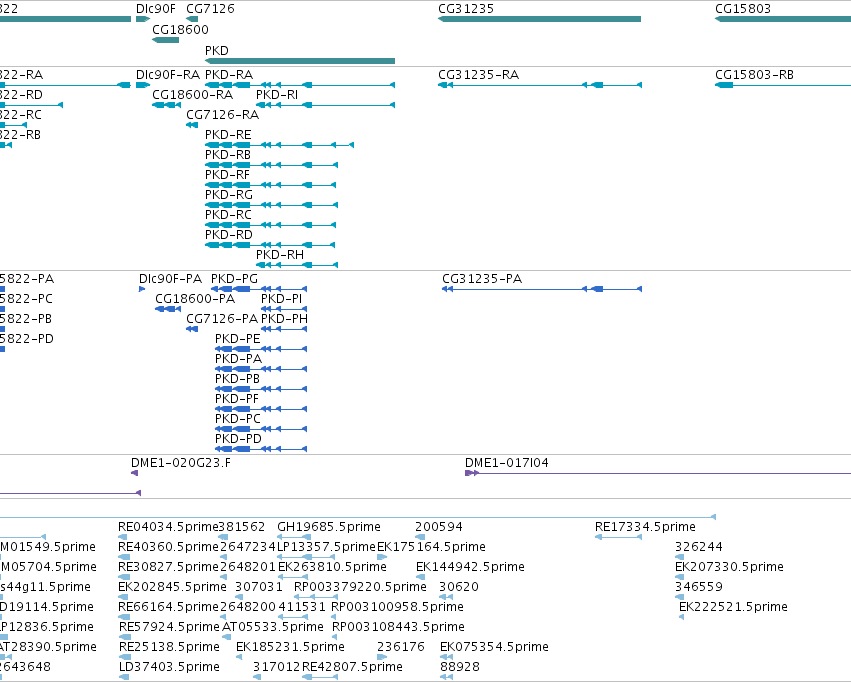Select EST EK263810.5prime
The width and height of the screenshot is (851, 682).
tap(332, 567)
